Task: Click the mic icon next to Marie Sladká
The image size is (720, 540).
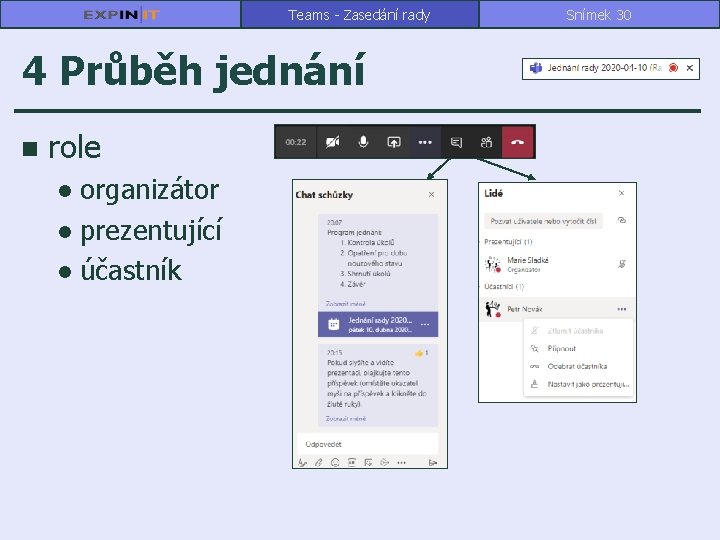Action: [622, 264]
